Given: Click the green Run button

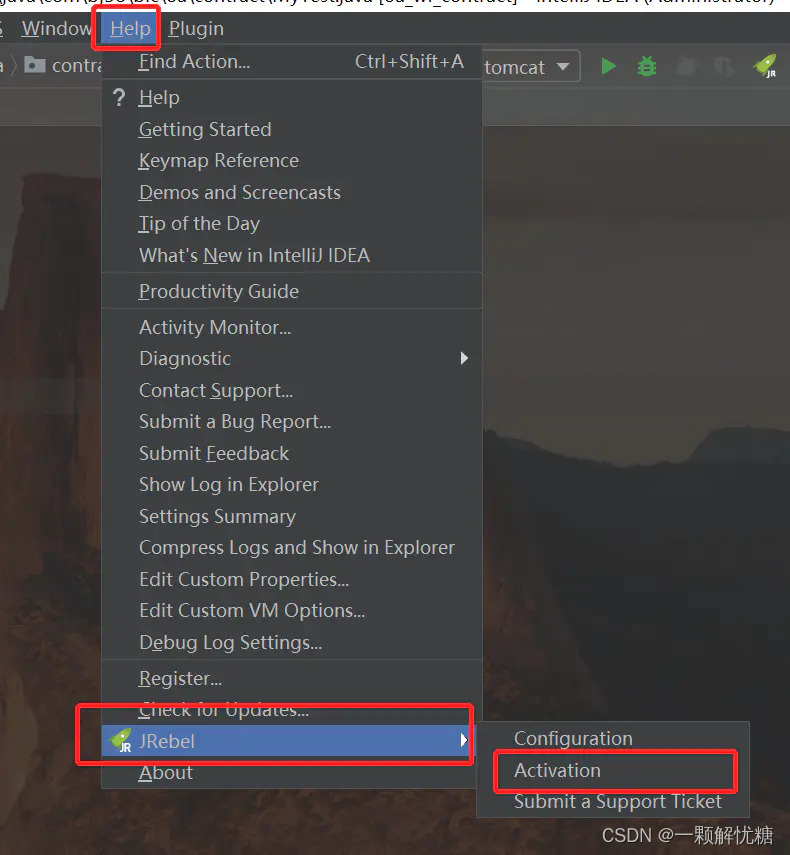Looking at the screenshot, I should point(608,67).
